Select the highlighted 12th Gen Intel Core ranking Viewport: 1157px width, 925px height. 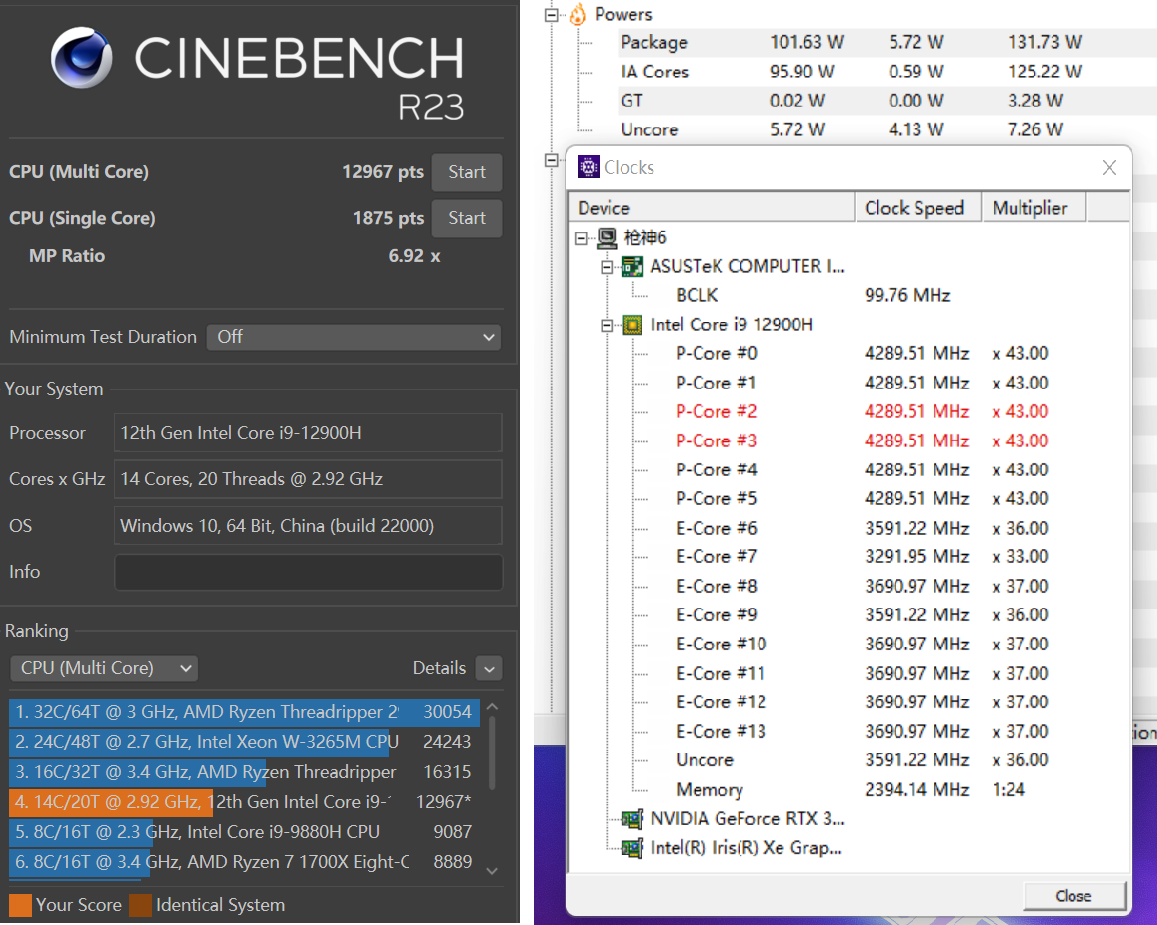244,802
